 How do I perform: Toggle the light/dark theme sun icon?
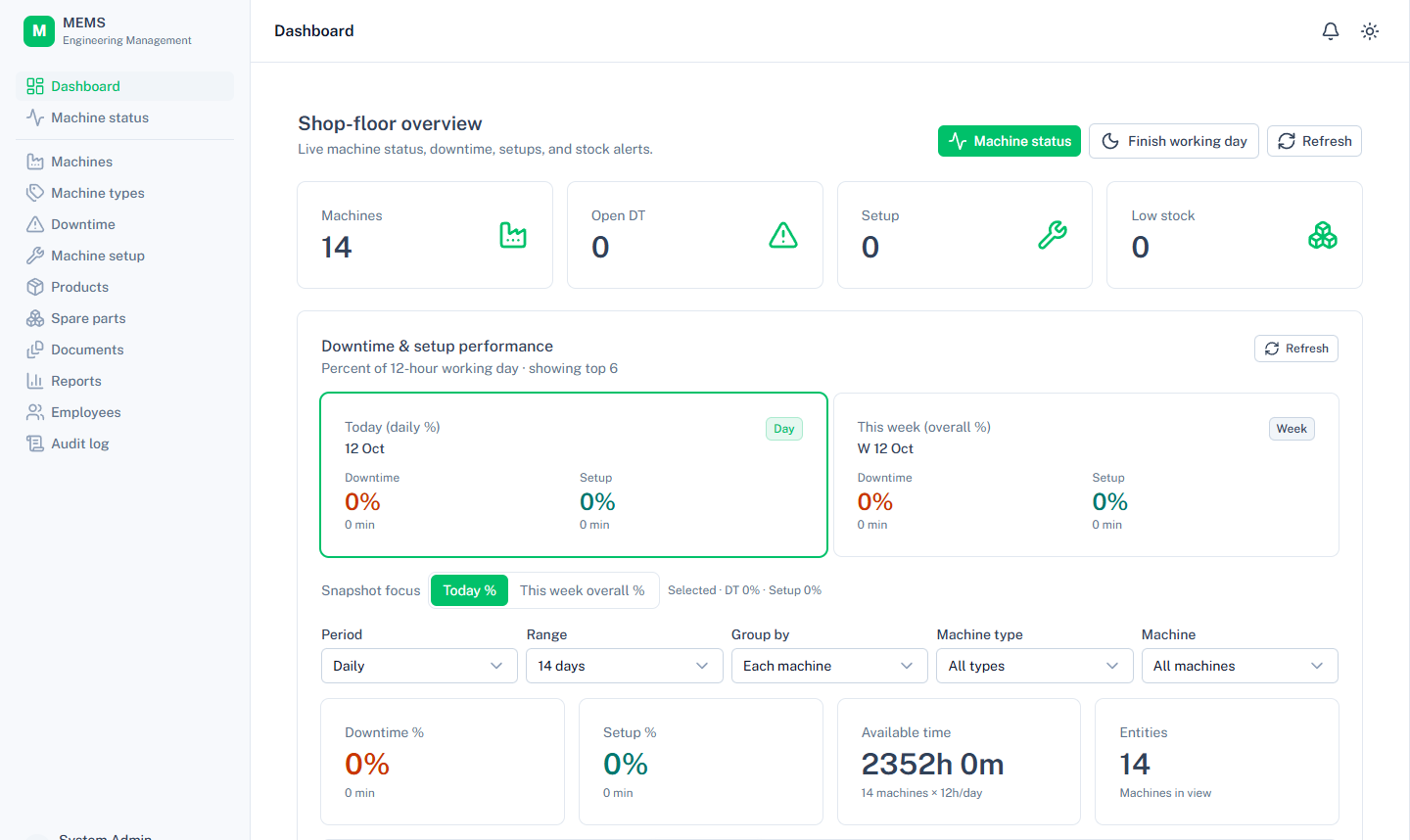tap(1370, 31)
